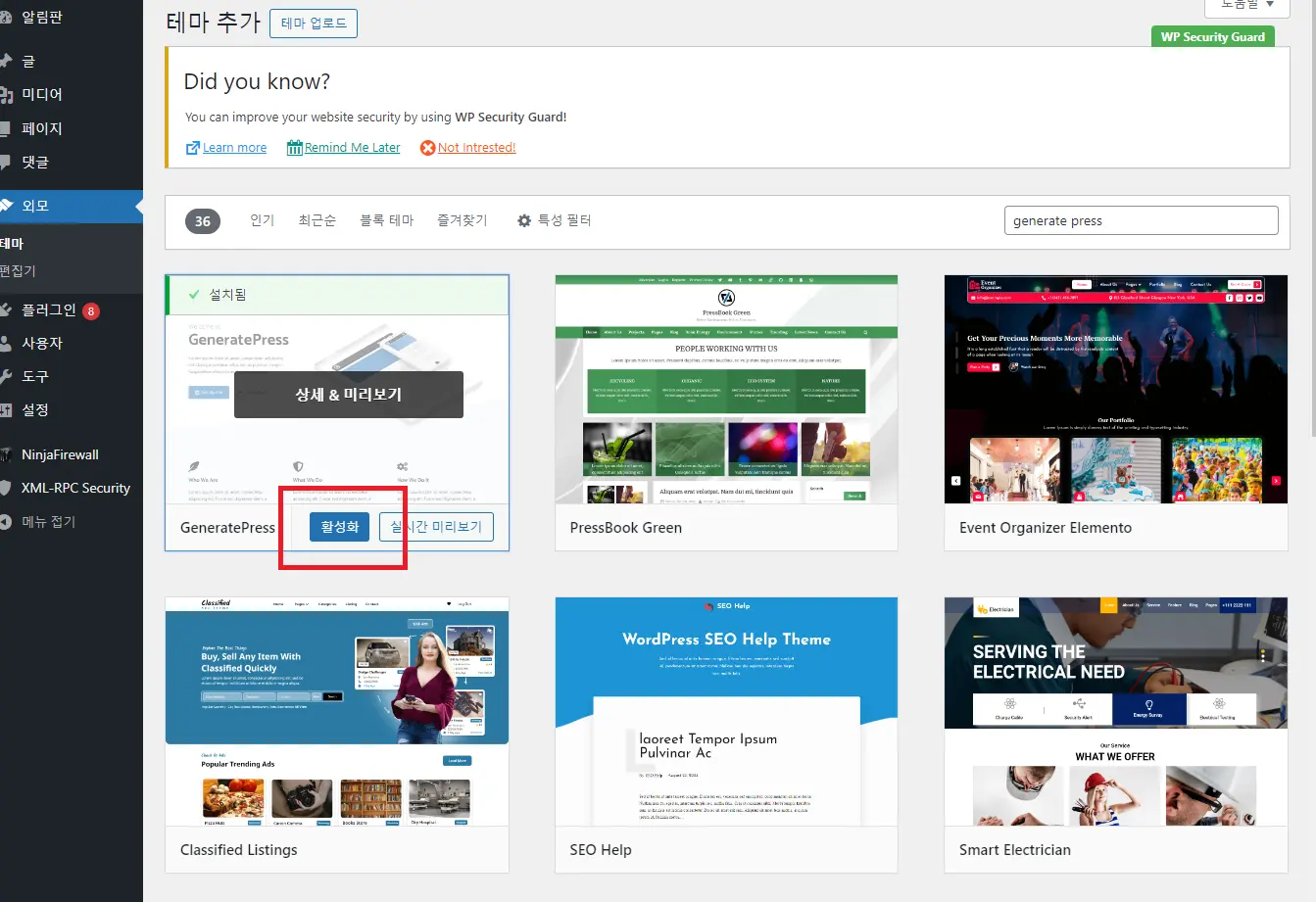The height and width of the screenshot is (902, 1316).
Task: Open the 특성 필터 feature filter
Action: (555, 220)
